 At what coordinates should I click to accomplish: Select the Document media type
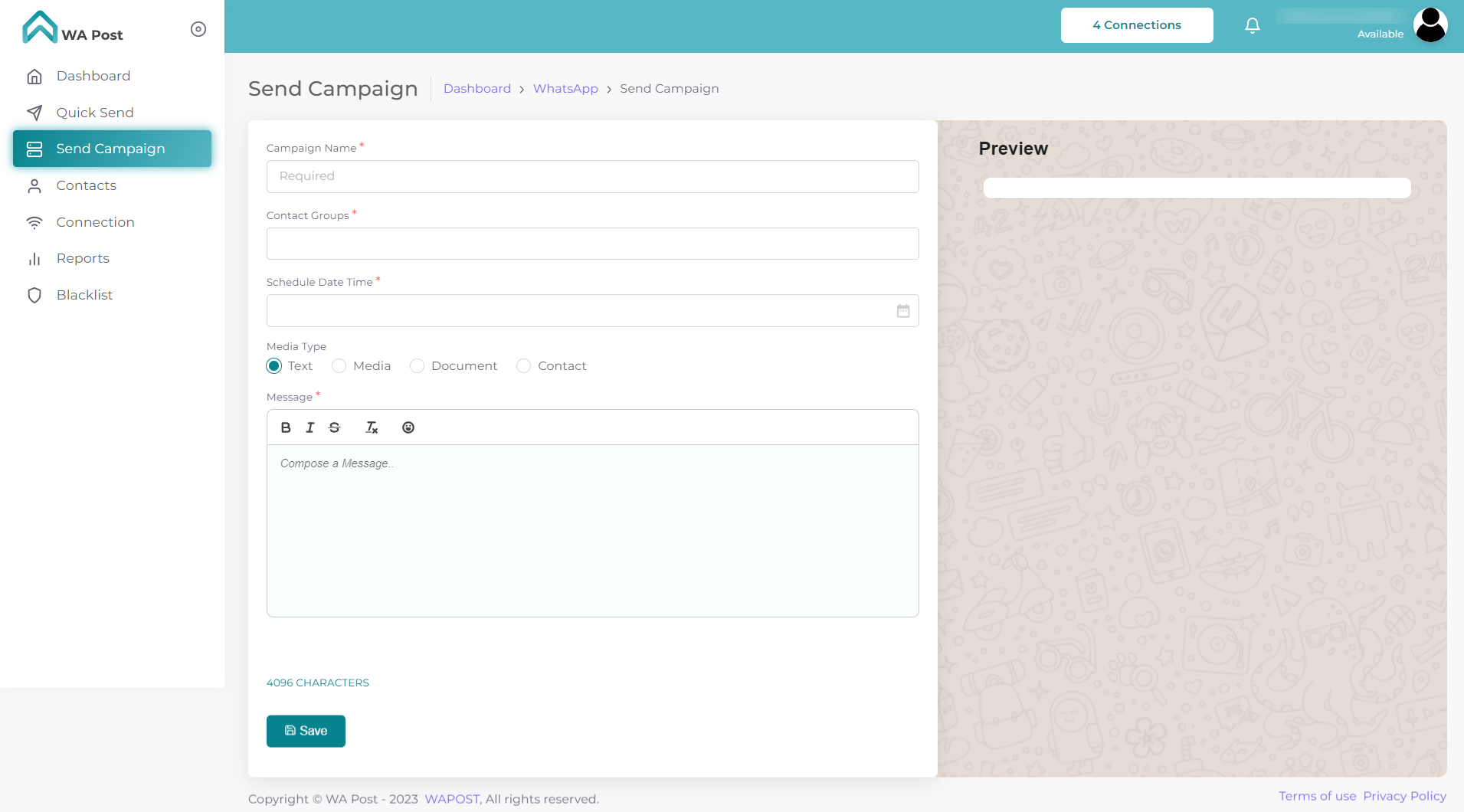[x=418, y=366]
